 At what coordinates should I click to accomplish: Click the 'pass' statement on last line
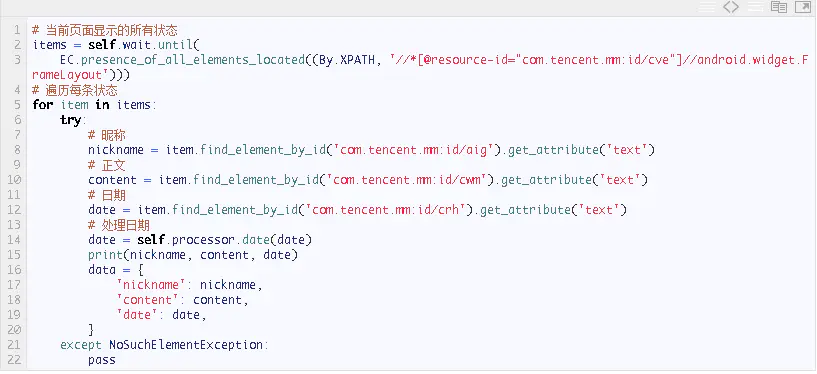pyautogui.click(x=102, y=360)
